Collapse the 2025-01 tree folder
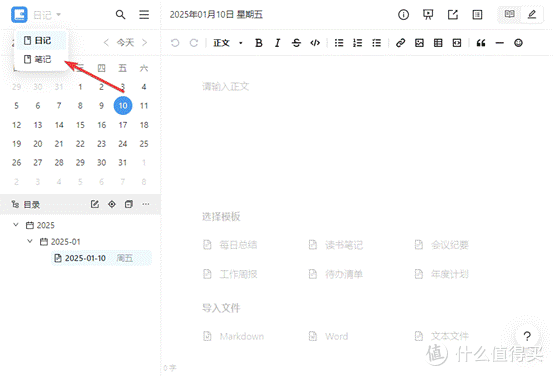This screenshot has width=553, height=376. click(x=30, y=241)
